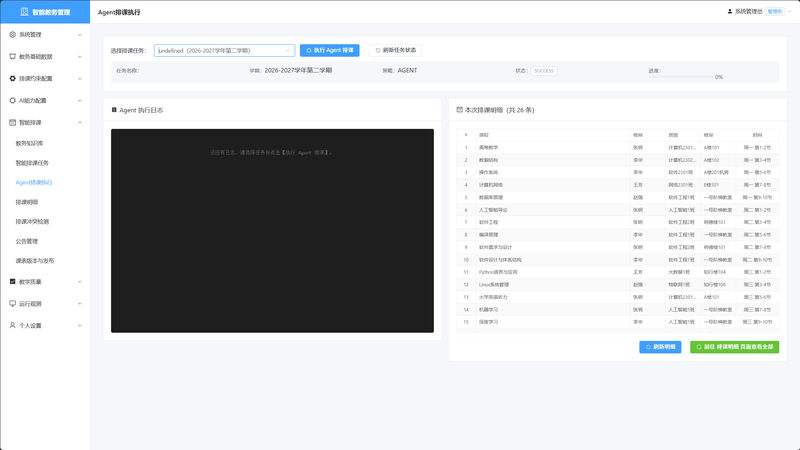Click the calendar icon next to 本次排课明细
800x450 pixels.
point(459,110)
